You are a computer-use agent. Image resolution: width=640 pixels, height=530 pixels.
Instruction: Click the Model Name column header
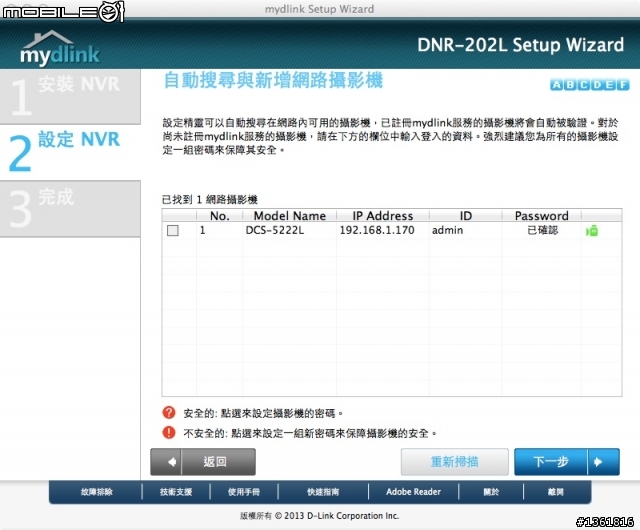[290, 216]
